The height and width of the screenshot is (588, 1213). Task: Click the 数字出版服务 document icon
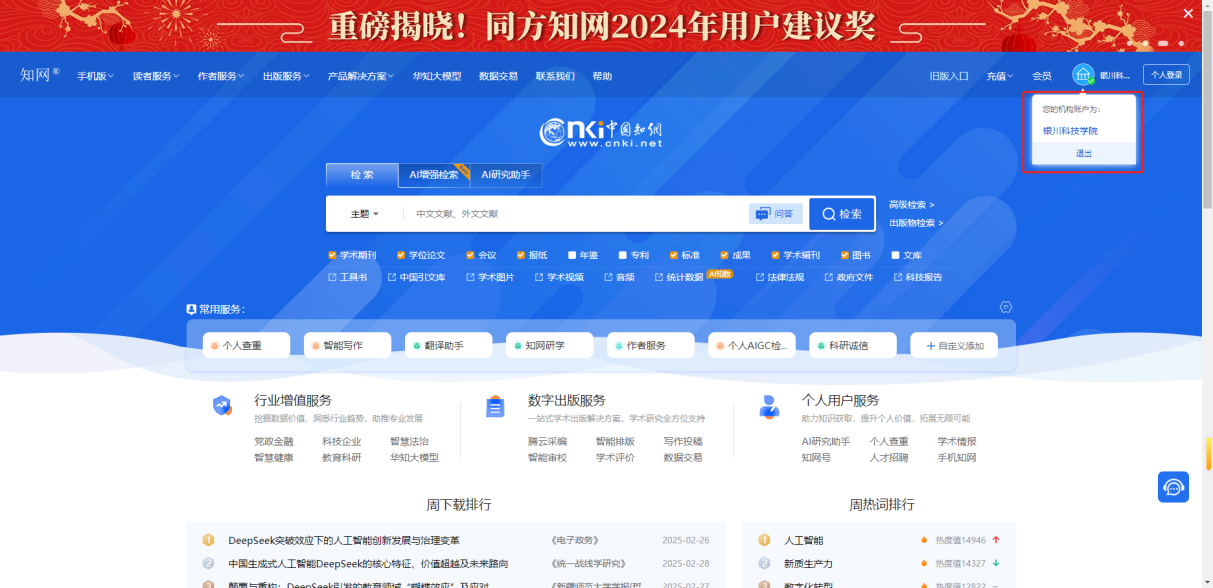(x=495, y=406)
